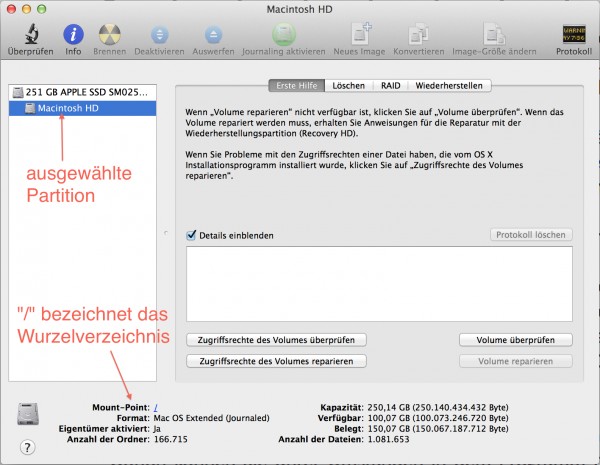Viewport: 600px width, 465px height.
Task: Click the help question mark button
Action: 27,447
